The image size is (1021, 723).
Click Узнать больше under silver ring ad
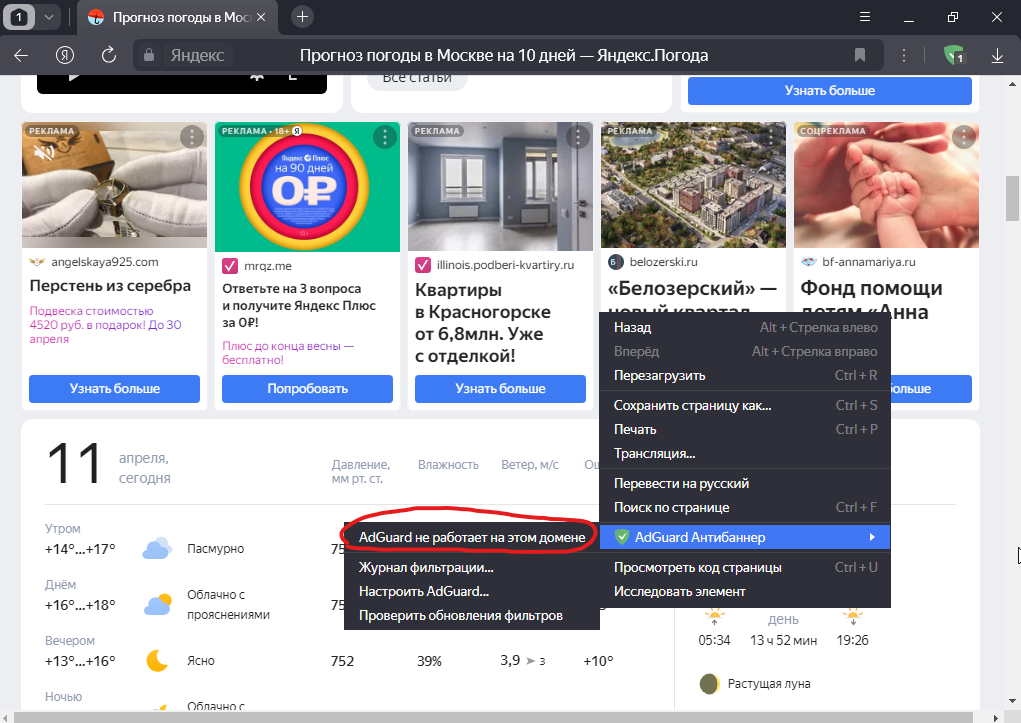[115, 389]
